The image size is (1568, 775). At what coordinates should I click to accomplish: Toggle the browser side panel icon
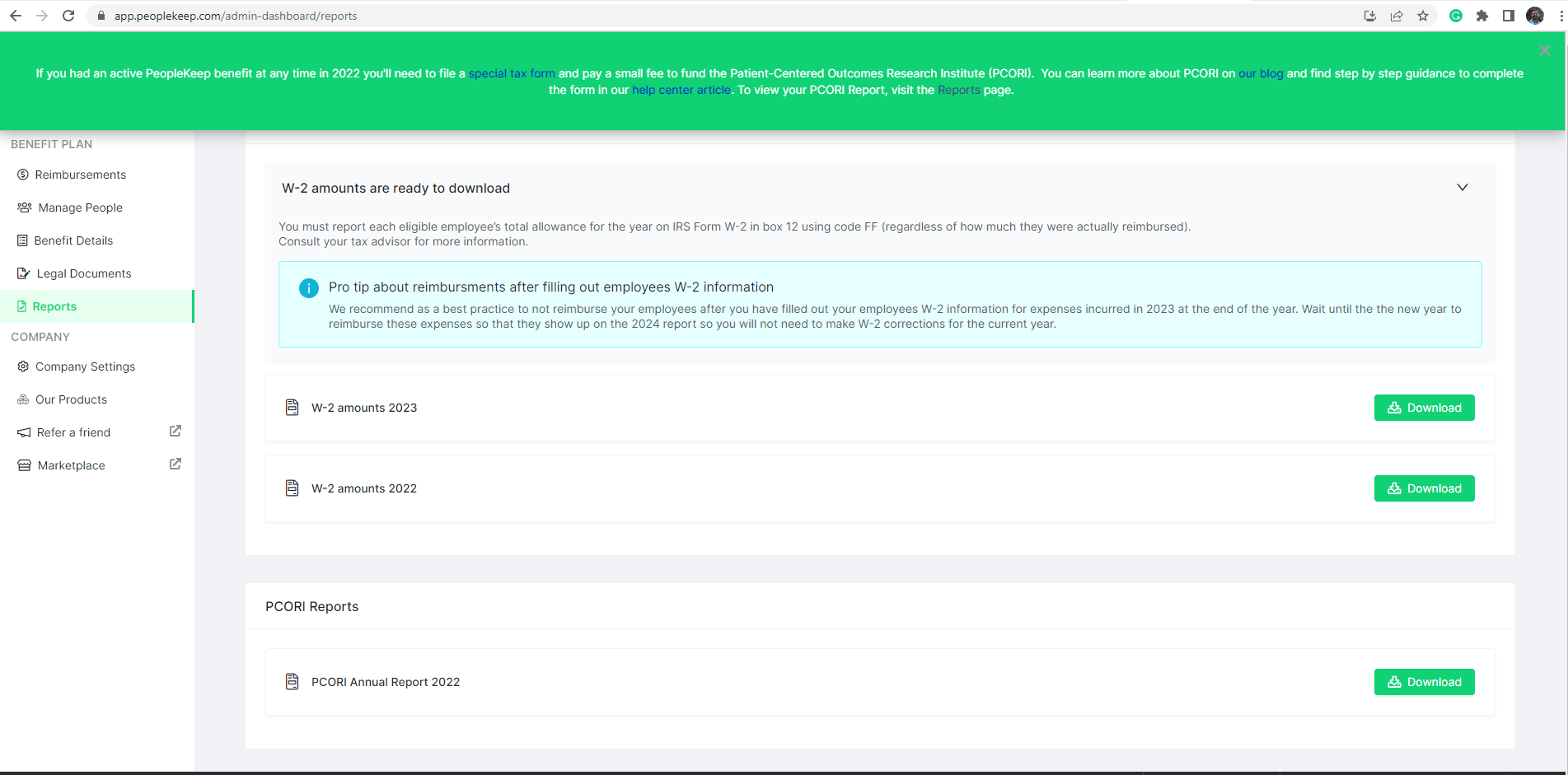coord(1509,16)
